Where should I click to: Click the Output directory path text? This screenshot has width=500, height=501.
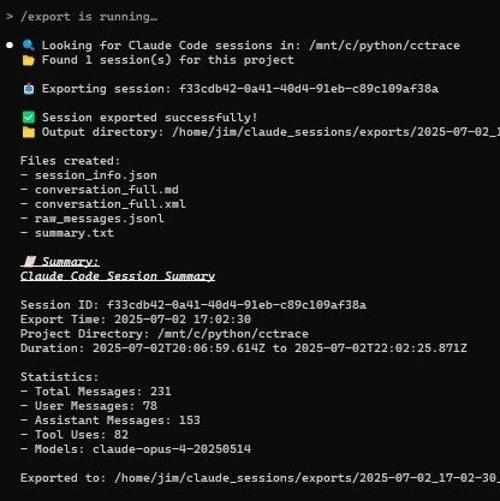tap(336, 132)
